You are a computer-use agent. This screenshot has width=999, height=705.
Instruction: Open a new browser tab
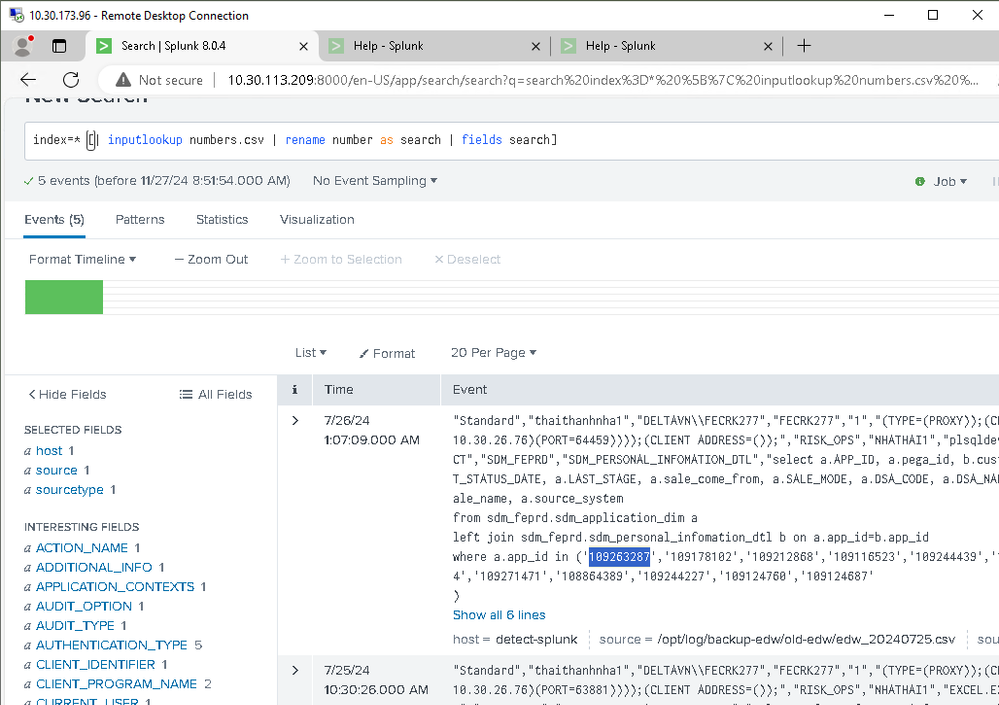(x=803, y=46)
